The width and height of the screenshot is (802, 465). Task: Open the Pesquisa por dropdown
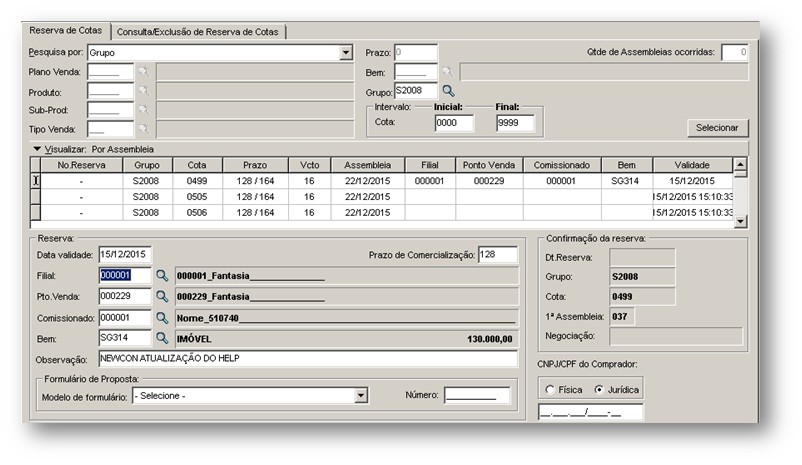346,53
